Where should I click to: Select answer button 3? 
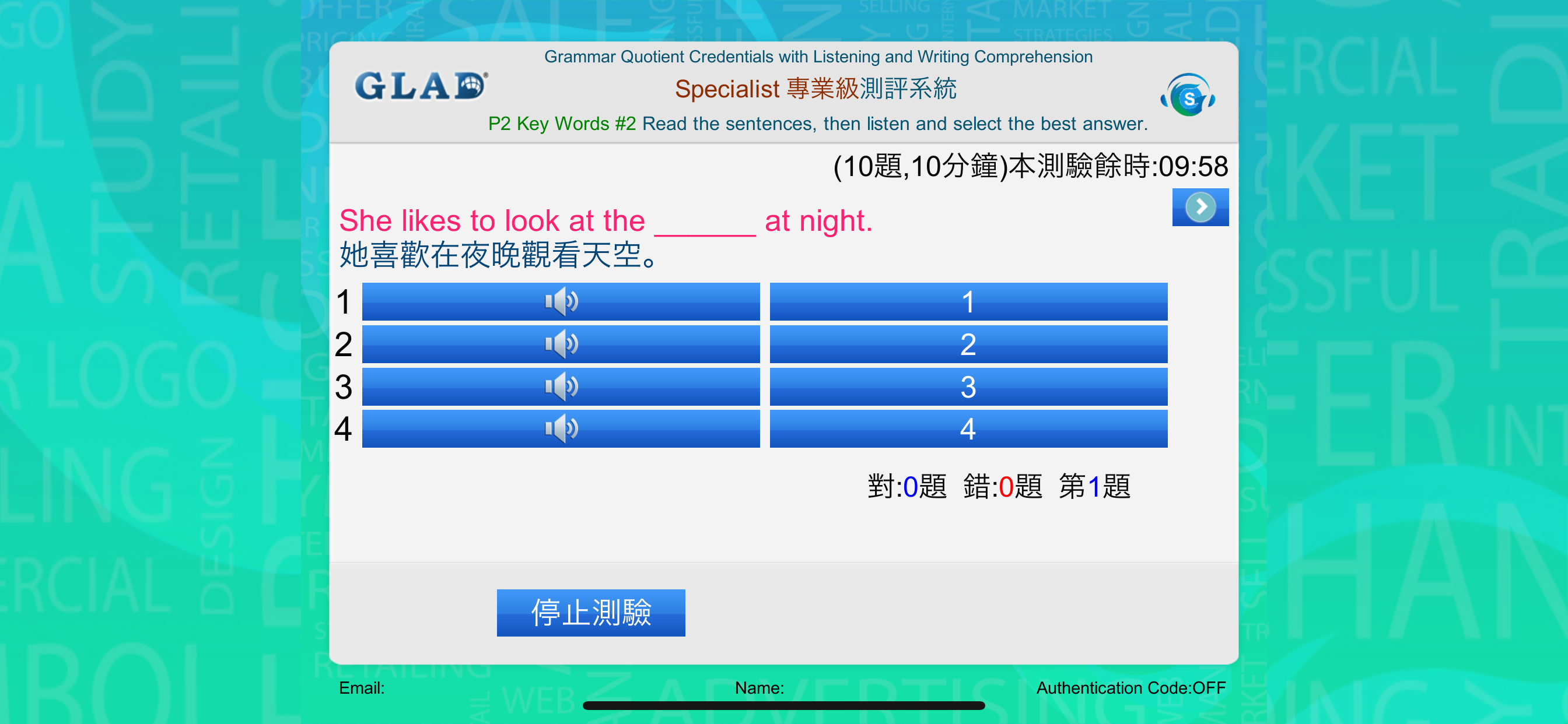tap(968, 386)
